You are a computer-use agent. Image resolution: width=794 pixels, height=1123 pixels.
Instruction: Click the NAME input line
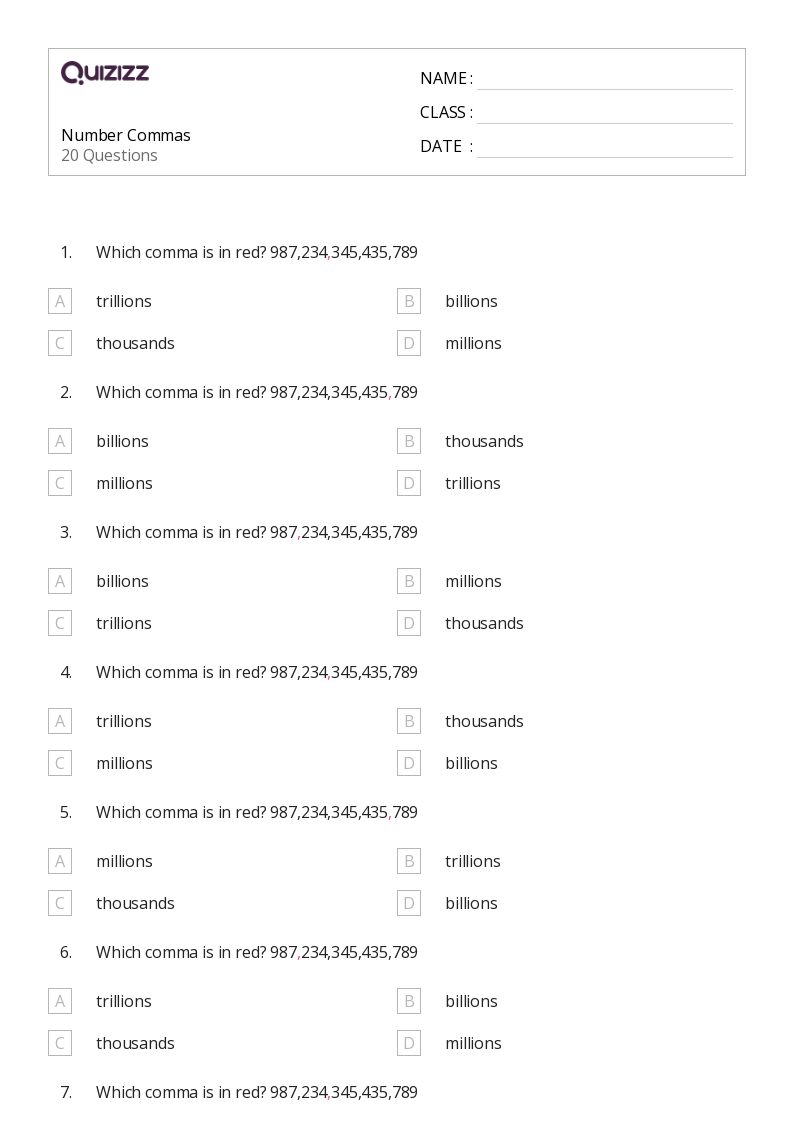pos(604,79)
